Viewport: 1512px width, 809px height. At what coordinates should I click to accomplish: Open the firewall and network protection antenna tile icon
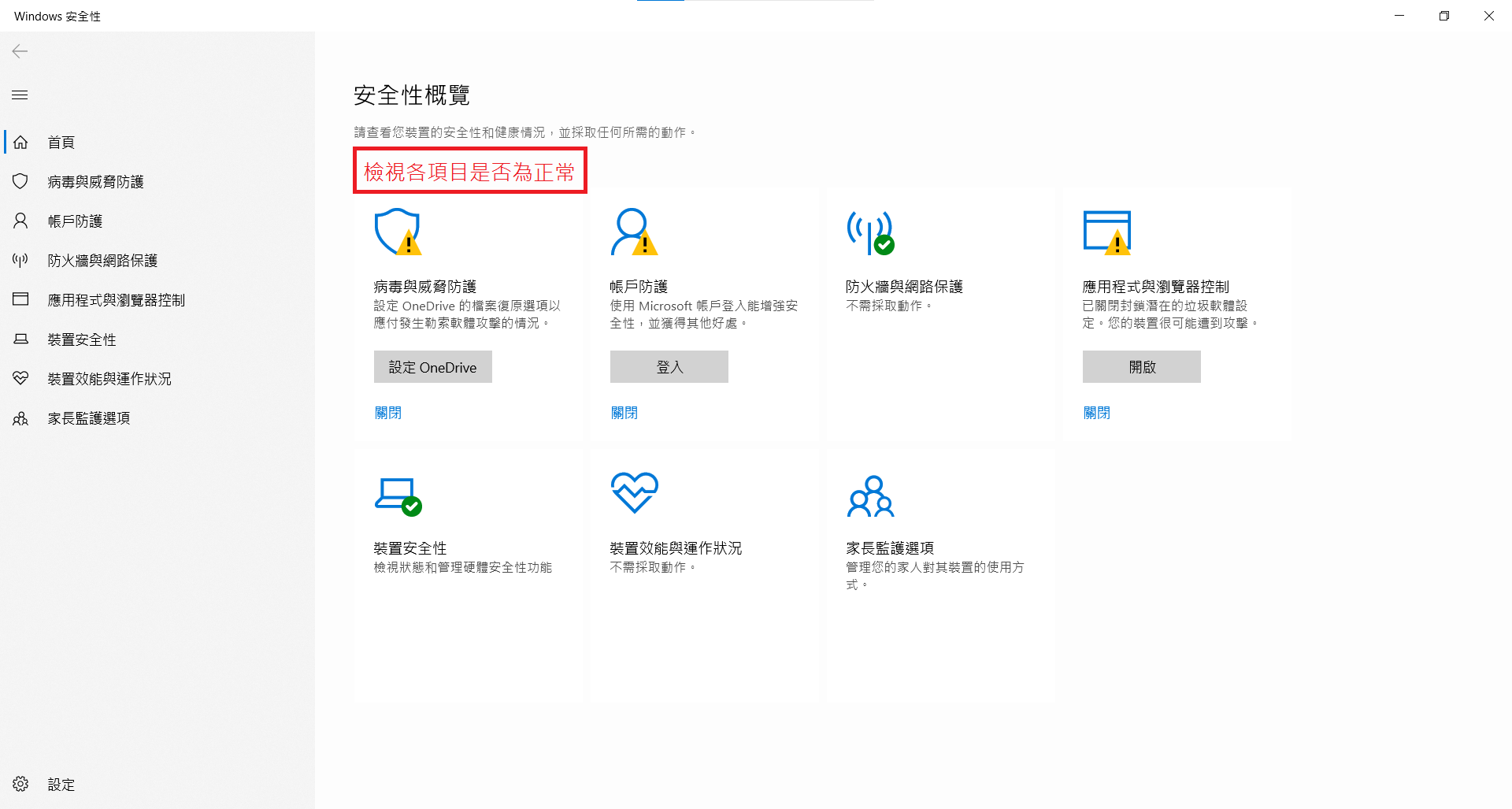pyautogui.click(x=869, y=232)
